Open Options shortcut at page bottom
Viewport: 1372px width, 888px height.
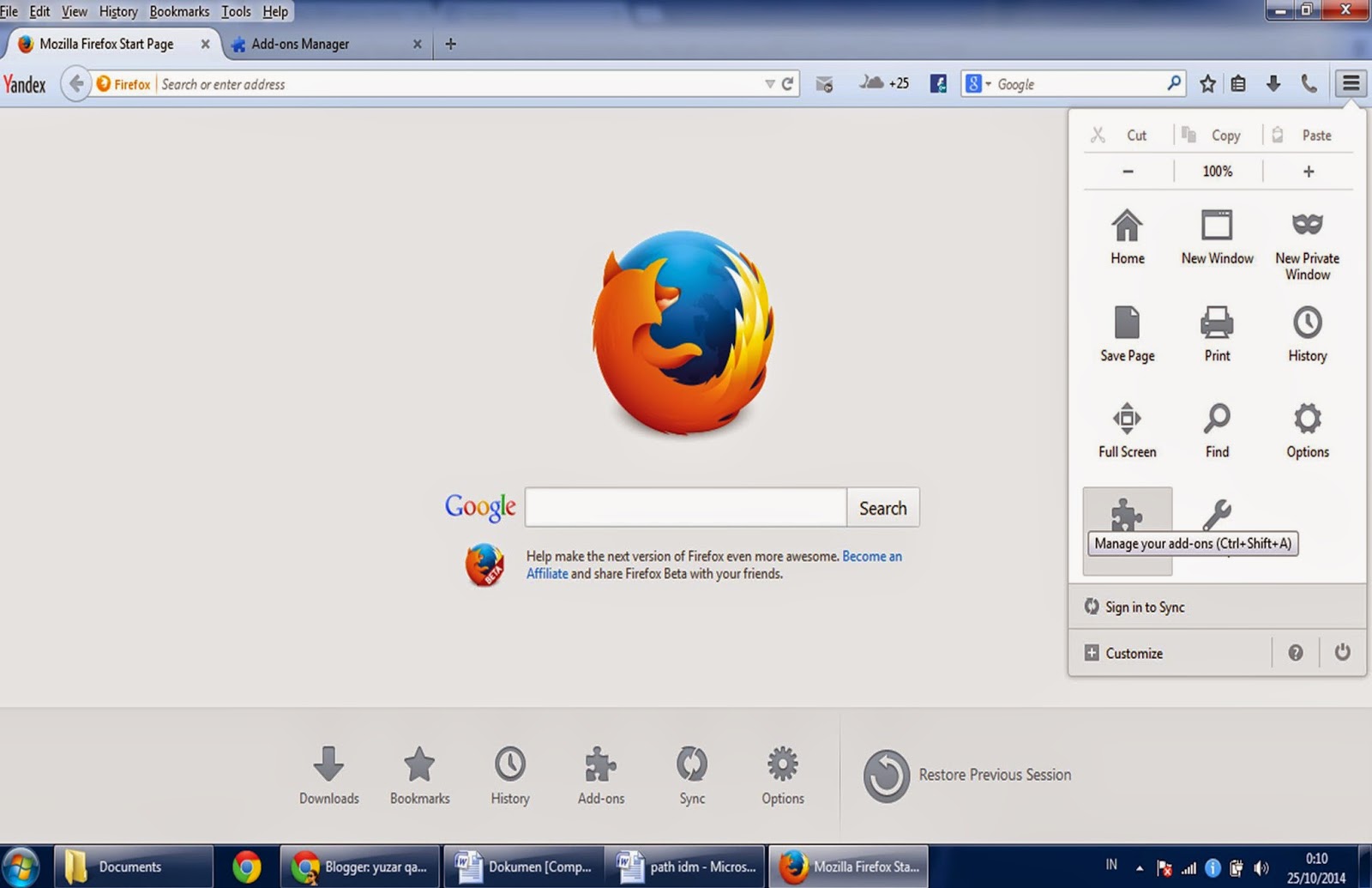click(x=783, y=776)
